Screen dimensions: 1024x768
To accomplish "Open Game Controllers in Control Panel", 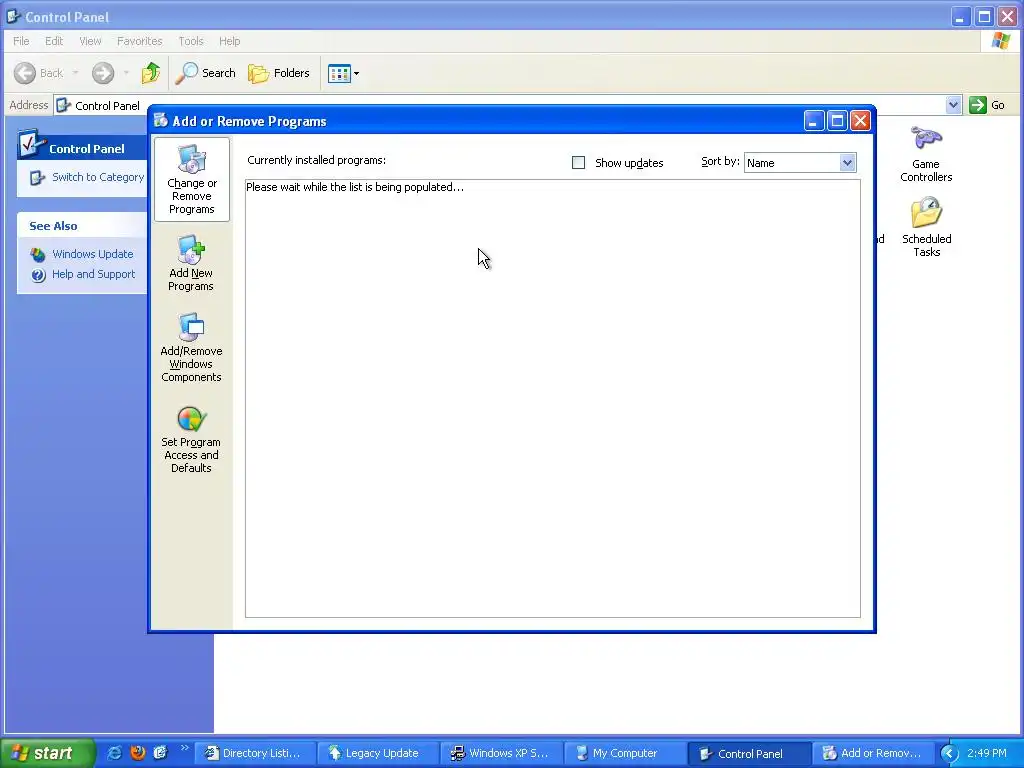I will point(925,155).
